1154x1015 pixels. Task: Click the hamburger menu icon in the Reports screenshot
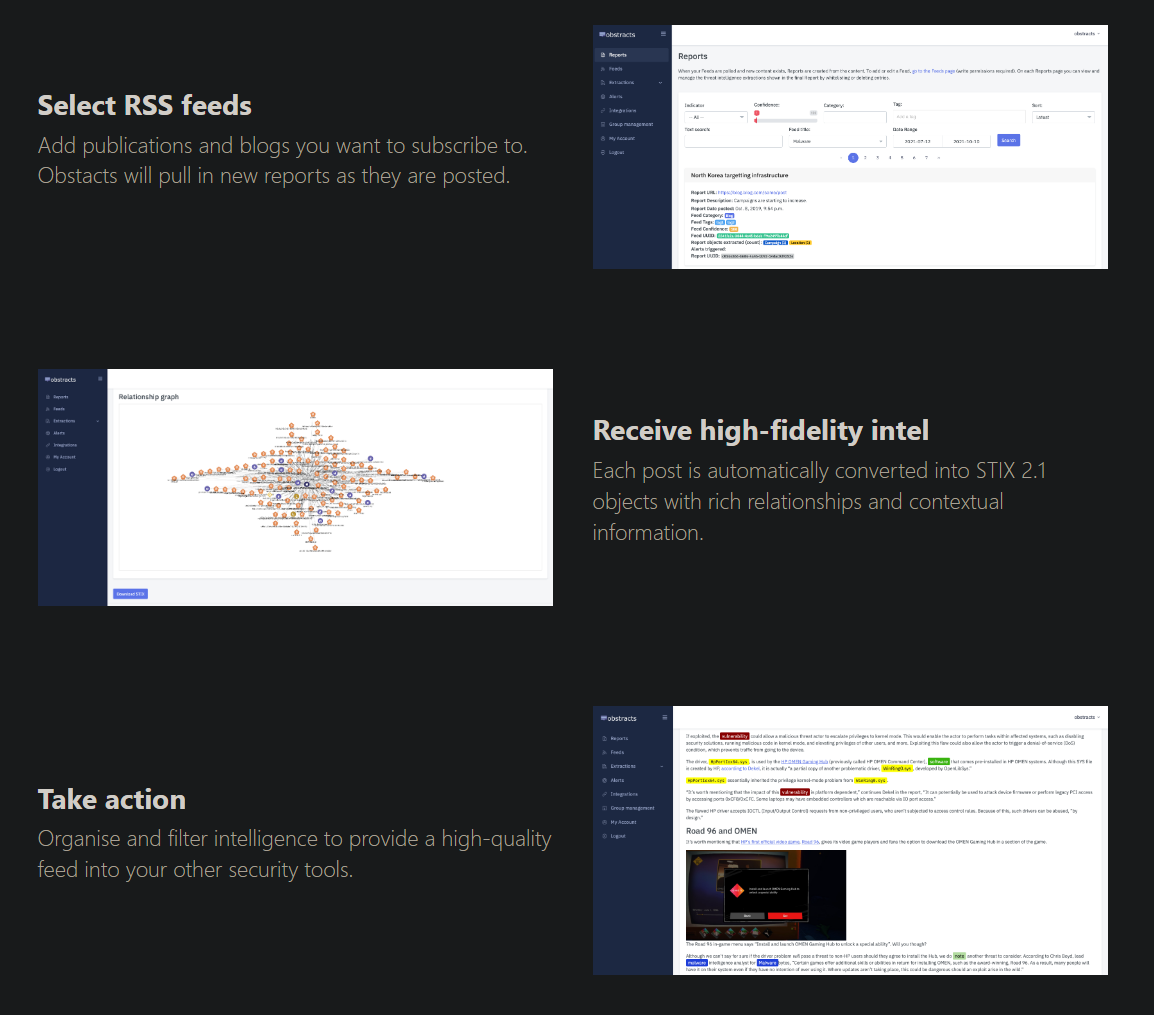[x=663, y=34]
